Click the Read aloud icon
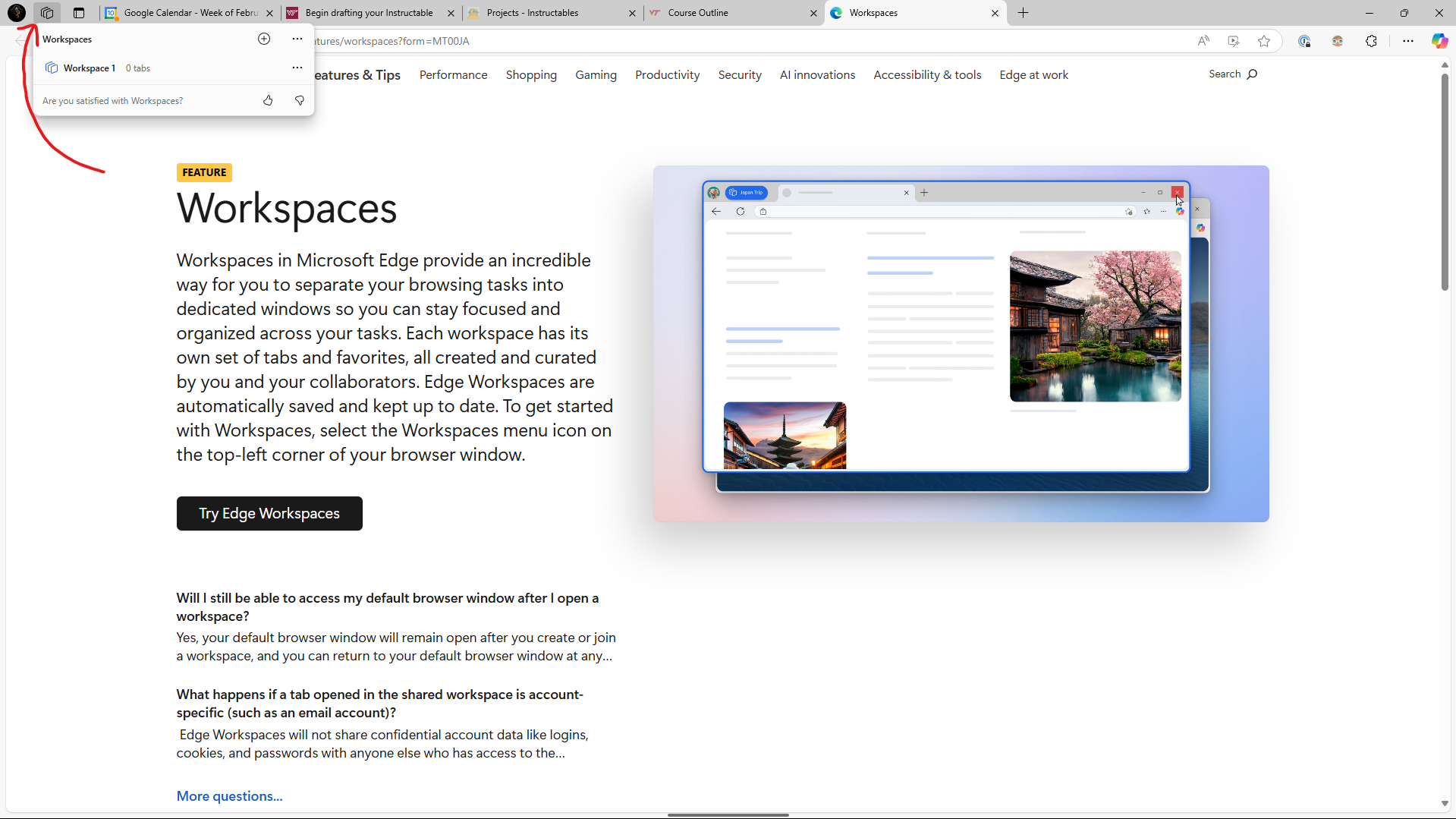Viewport: 1456px width, 819px height. coord(1203,41)
